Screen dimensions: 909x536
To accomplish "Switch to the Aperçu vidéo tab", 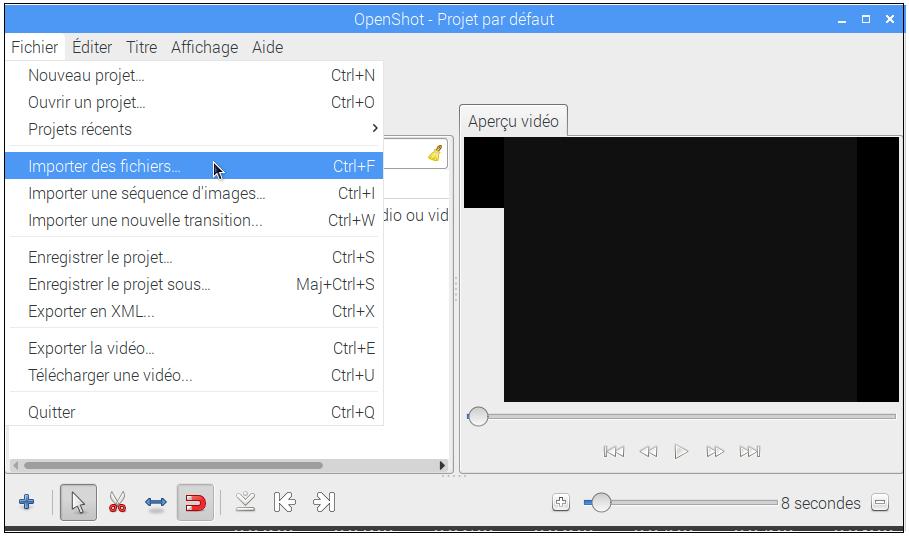I will (514, 121).
